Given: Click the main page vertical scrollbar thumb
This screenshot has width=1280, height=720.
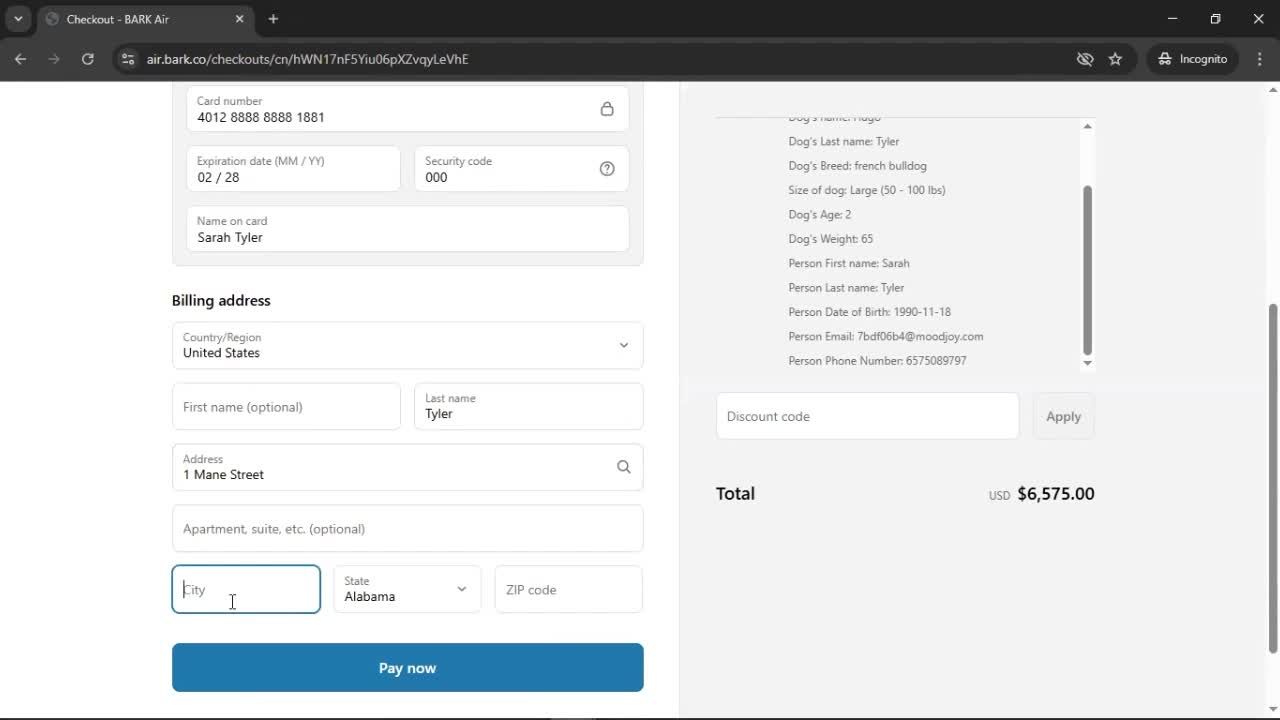Looking at the screenshot, I should point(1273,478).
